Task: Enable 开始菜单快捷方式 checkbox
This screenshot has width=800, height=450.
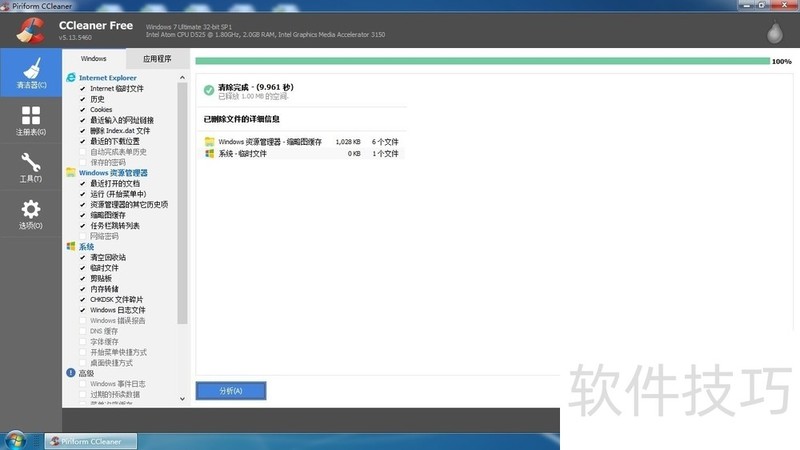Action: click(83, 352)
